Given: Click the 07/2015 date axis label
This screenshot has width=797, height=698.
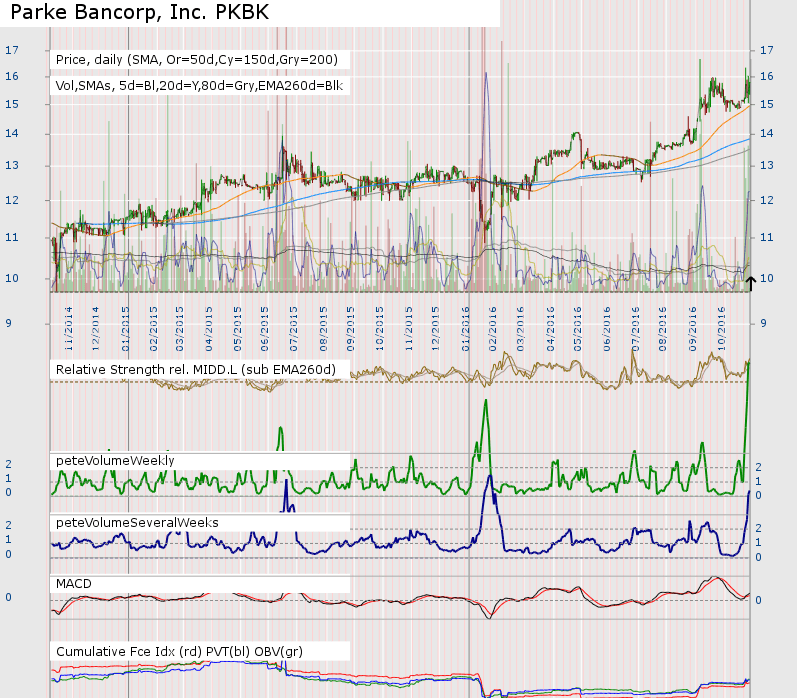Looking at the screenshot, I should coord(293,329).
